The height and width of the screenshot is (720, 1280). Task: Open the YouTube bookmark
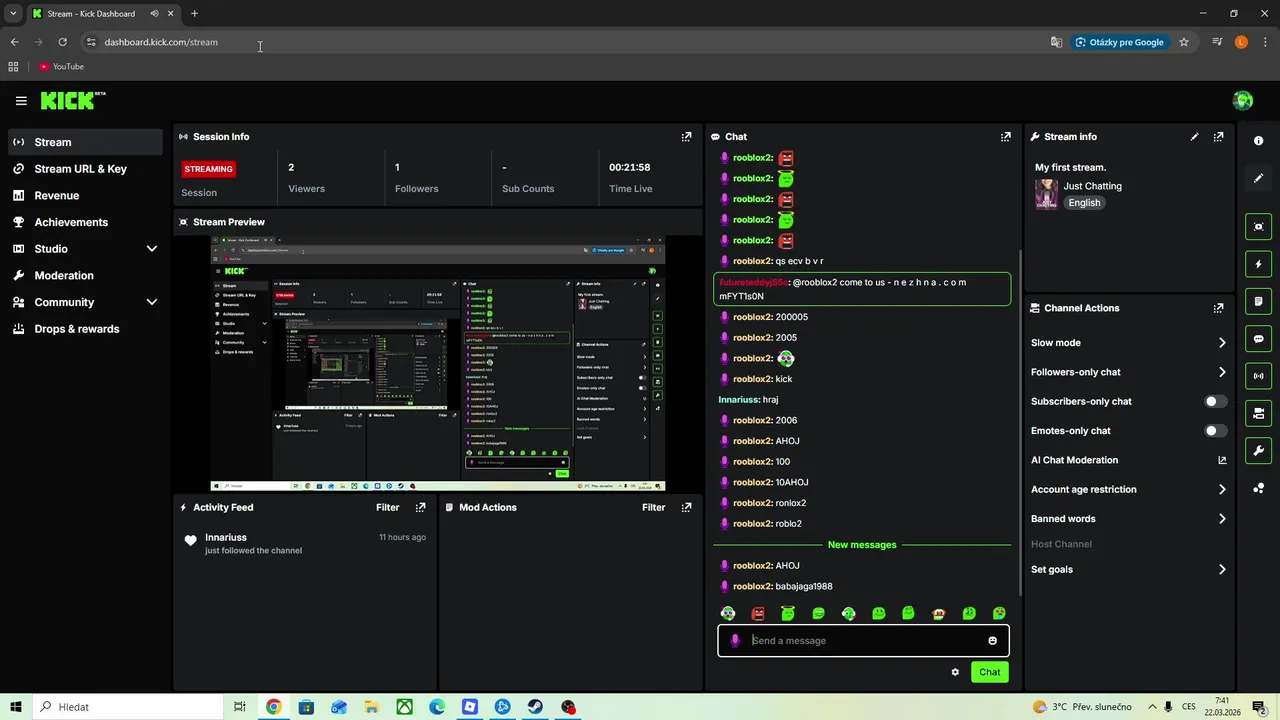pos(62,67)
